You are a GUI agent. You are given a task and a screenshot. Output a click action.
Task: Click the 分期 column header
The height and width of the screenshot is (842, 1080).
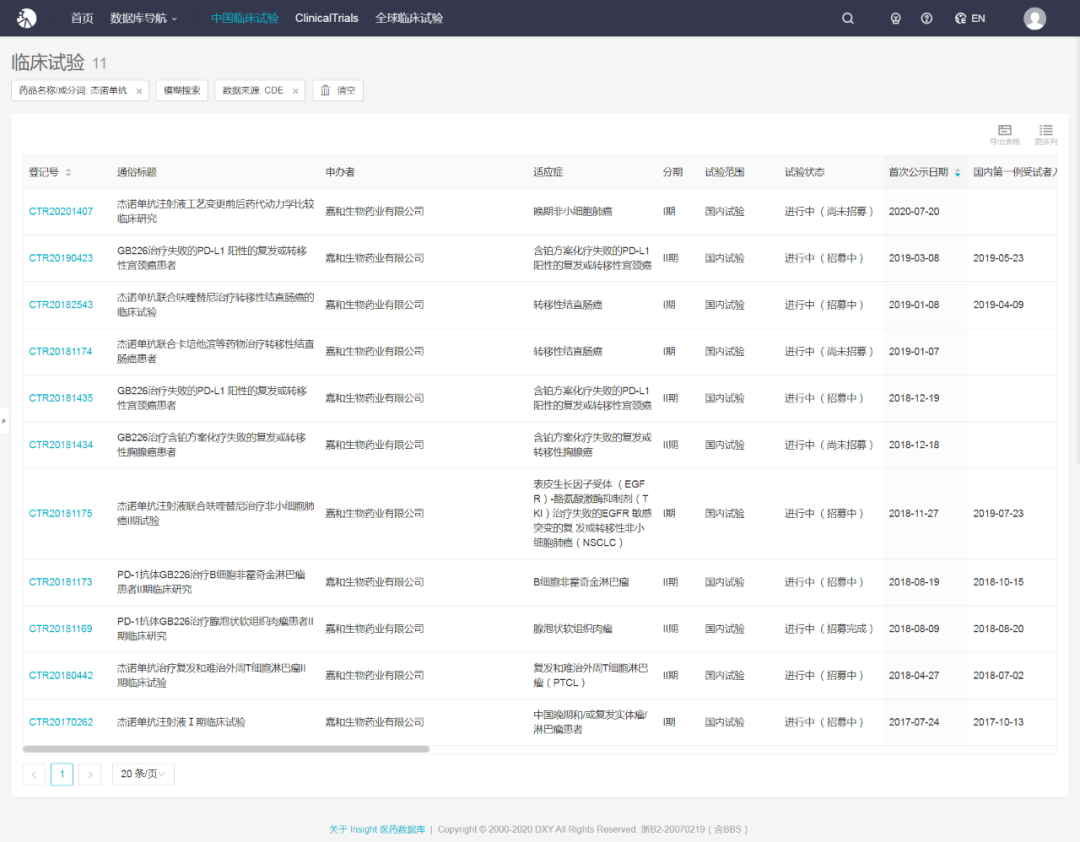tap(673, 172)
